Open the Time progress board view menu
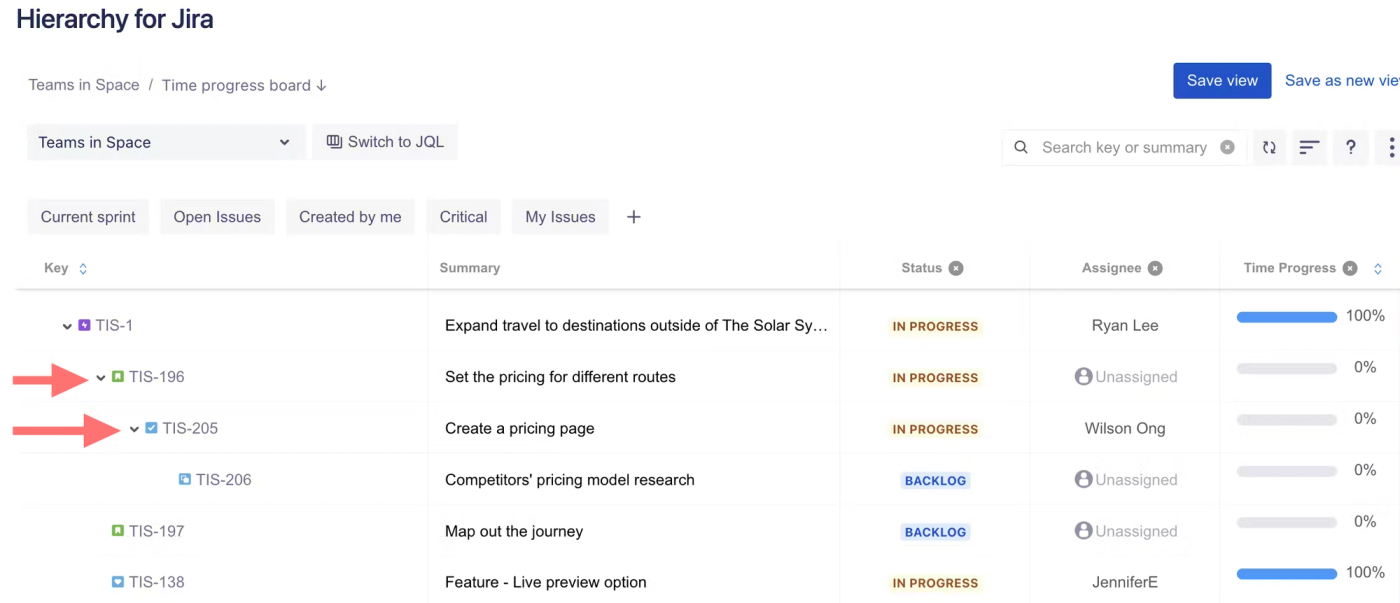This screenshot has height=603, width=1400. click(244, 85)
